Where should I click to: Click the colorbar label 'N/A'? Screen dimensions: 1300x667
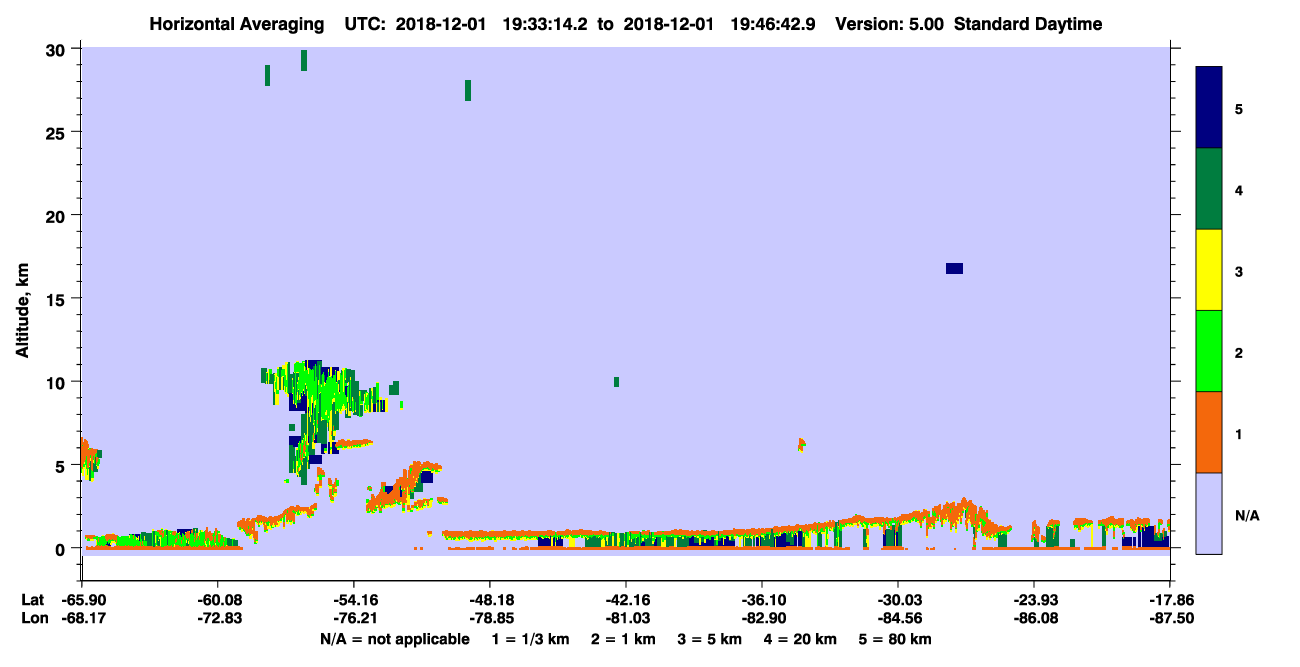click(1247, 516)
